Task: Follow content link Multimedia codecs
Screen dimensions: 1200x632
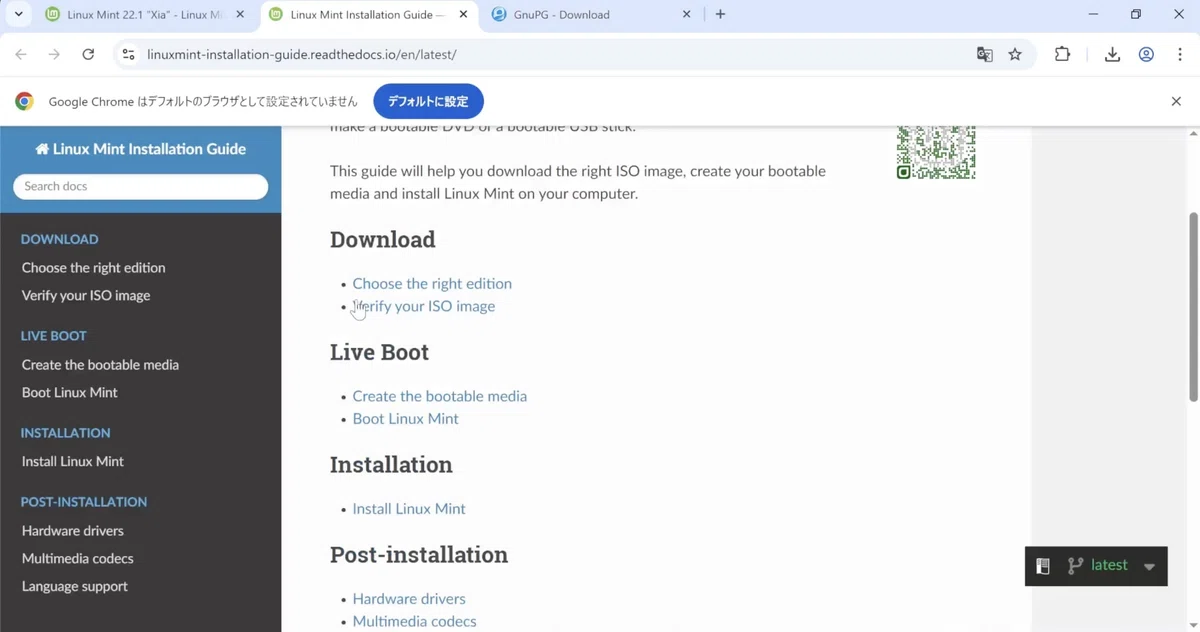Action: point(415,621)
